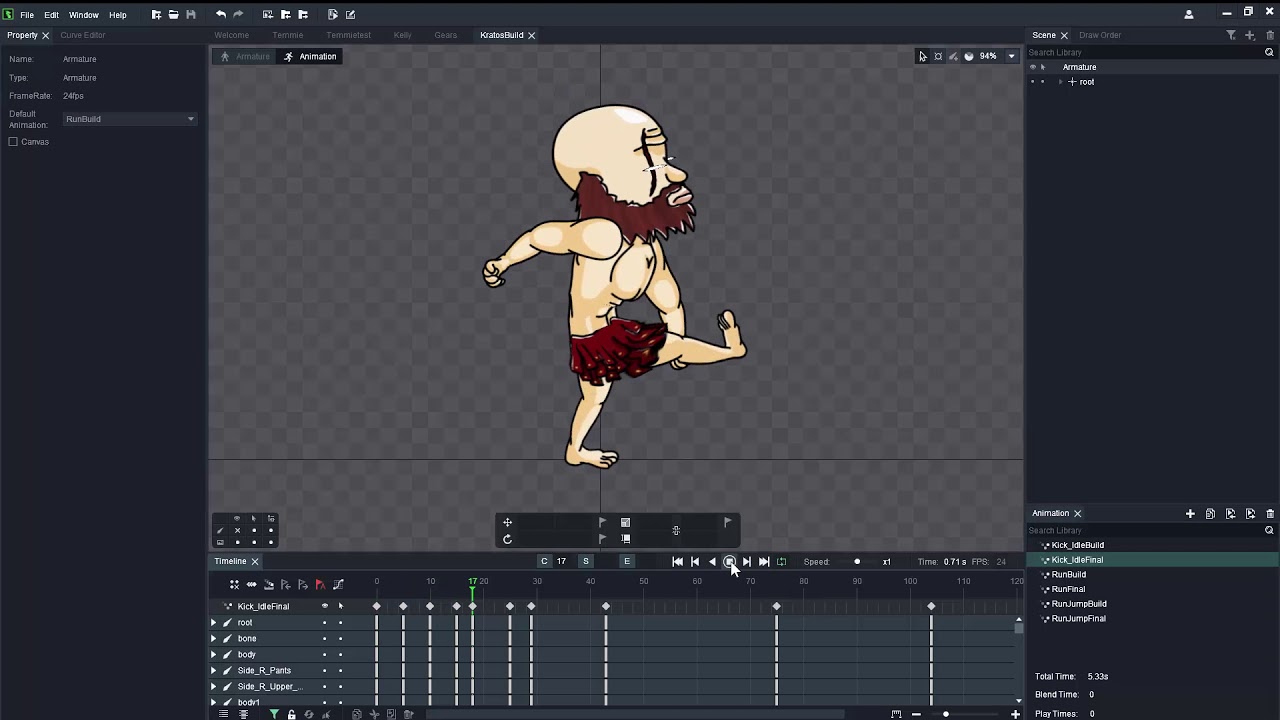
Task: Toggle visibility dot for body timeline layer
Action: point(324,655)
